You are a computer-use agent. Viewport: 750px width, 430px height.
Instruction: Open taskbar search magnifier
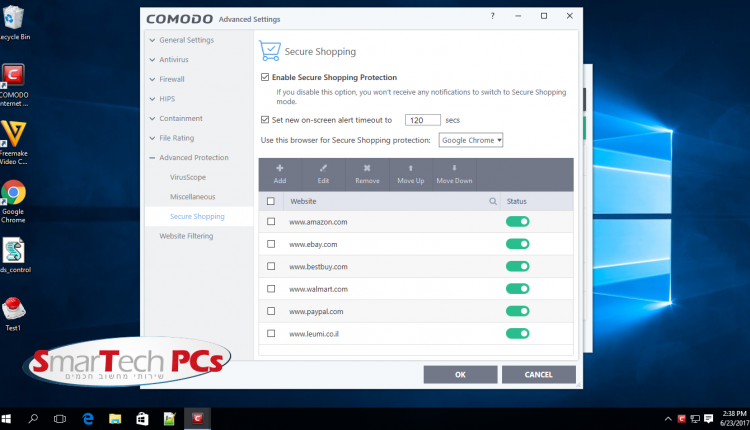pyautogui.click(x=33, y=419)
